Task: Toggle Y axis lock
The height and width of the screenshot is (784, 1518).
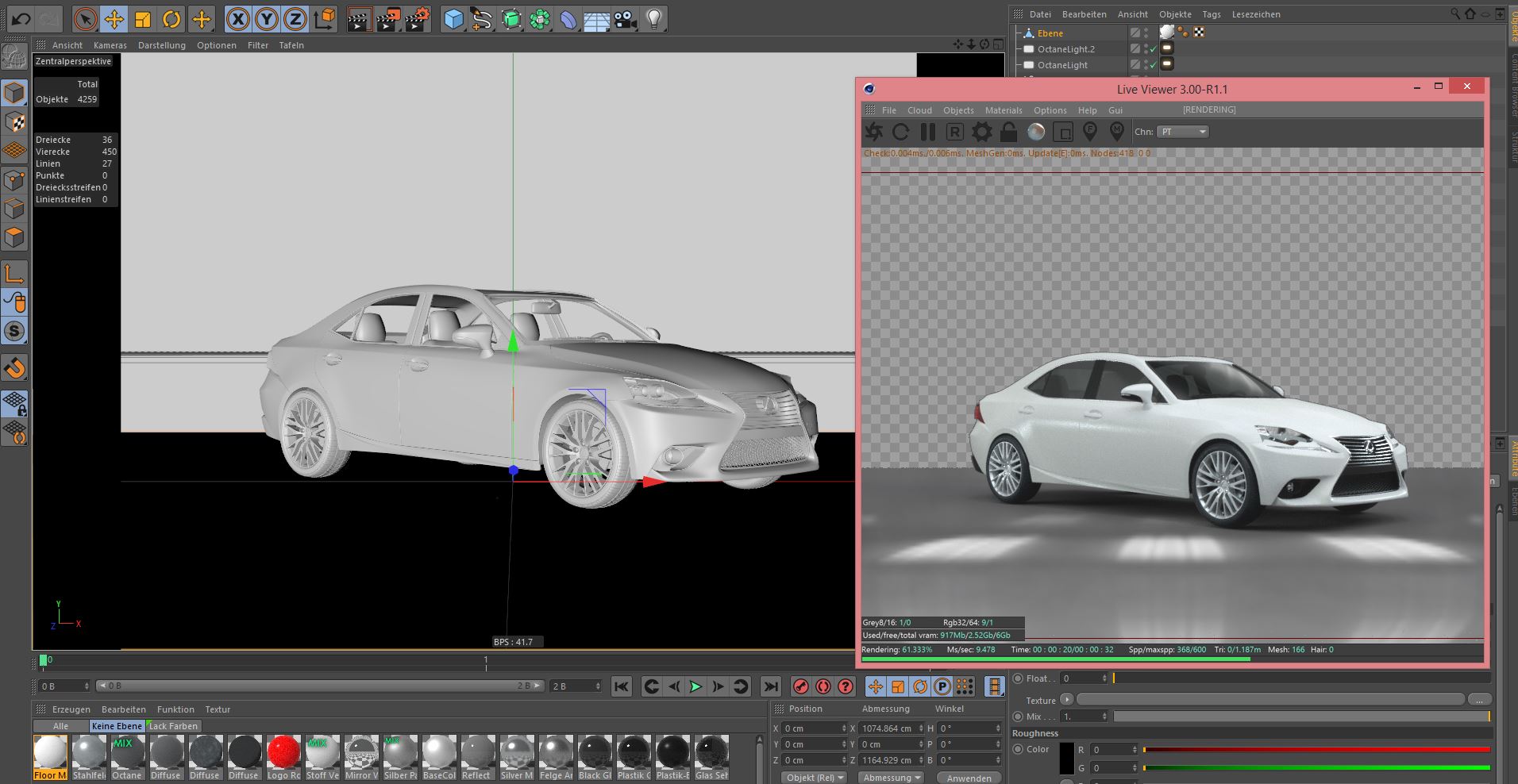Action: (x=266, y=19)
